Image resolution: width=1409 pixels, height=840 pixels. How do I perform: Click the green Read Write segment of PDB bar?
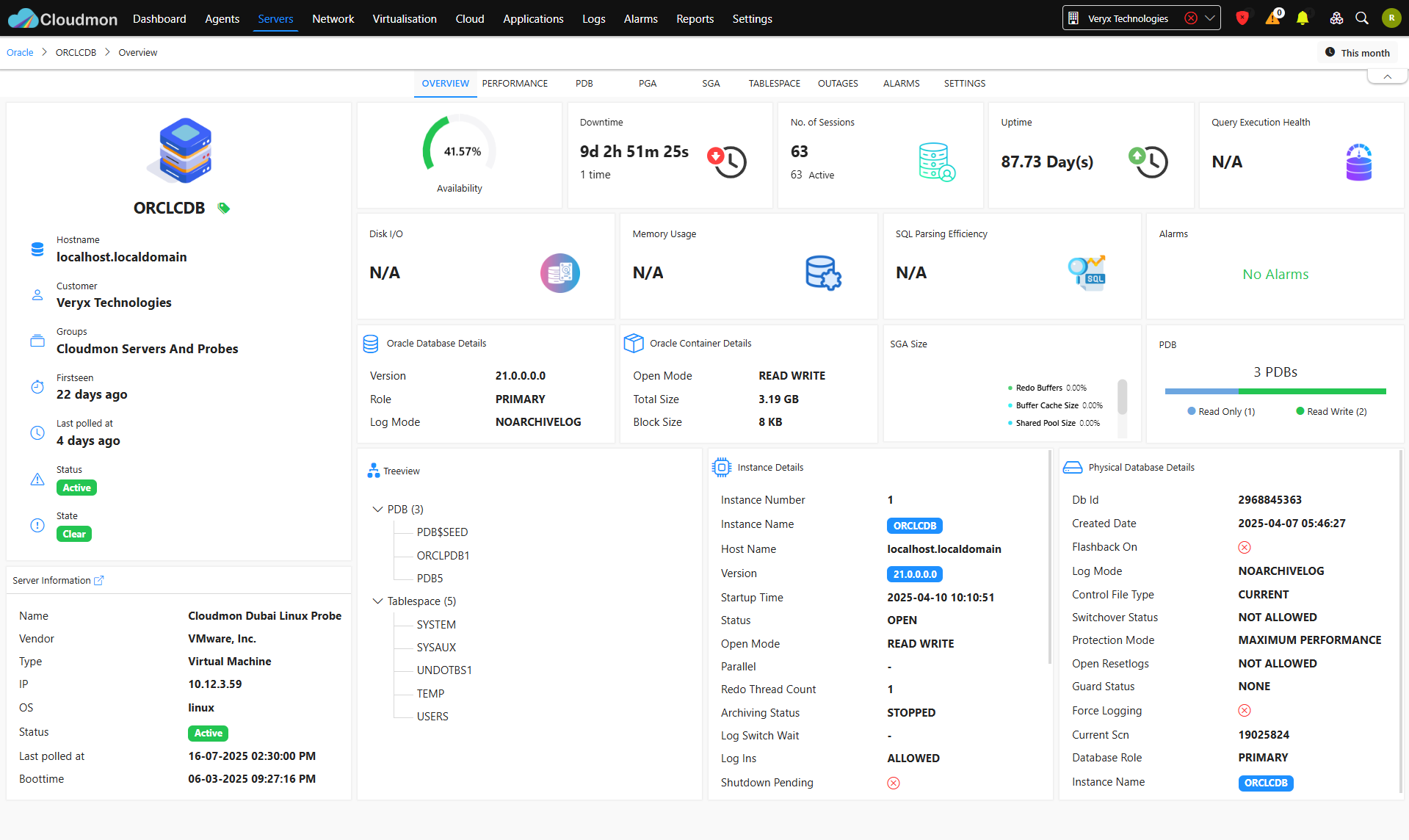point(1312,391)
